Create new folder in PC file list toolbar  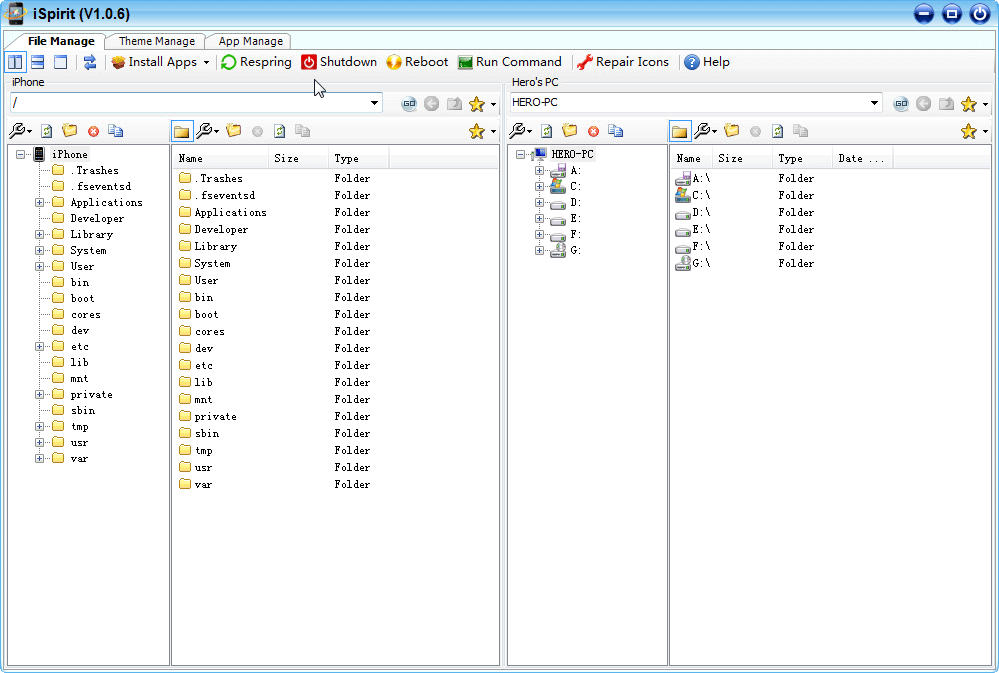click(731, 131)
